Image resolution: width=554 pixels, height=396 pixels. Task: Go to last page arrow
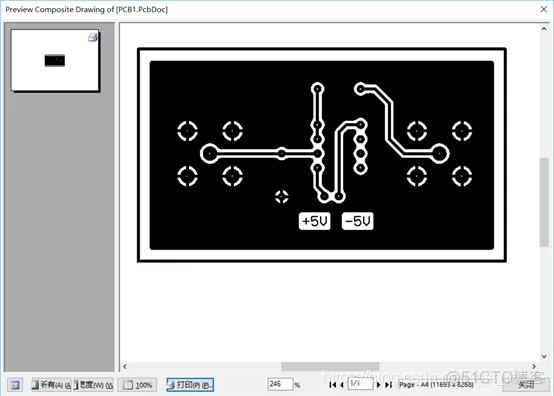click(x=388, y=385)
